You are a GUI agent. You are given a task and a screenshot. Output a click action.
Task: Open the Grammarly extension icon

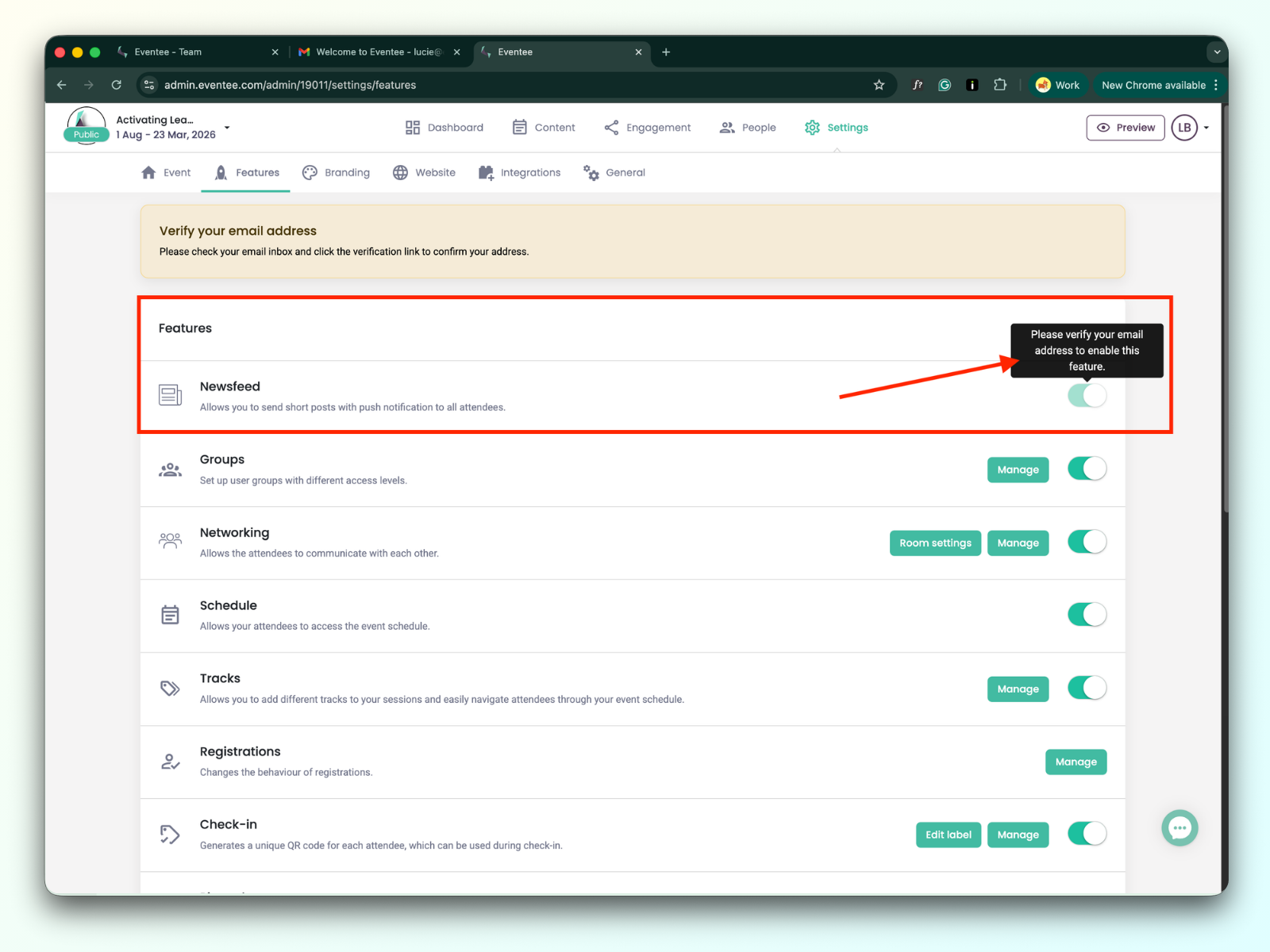(x=945, y=85)
